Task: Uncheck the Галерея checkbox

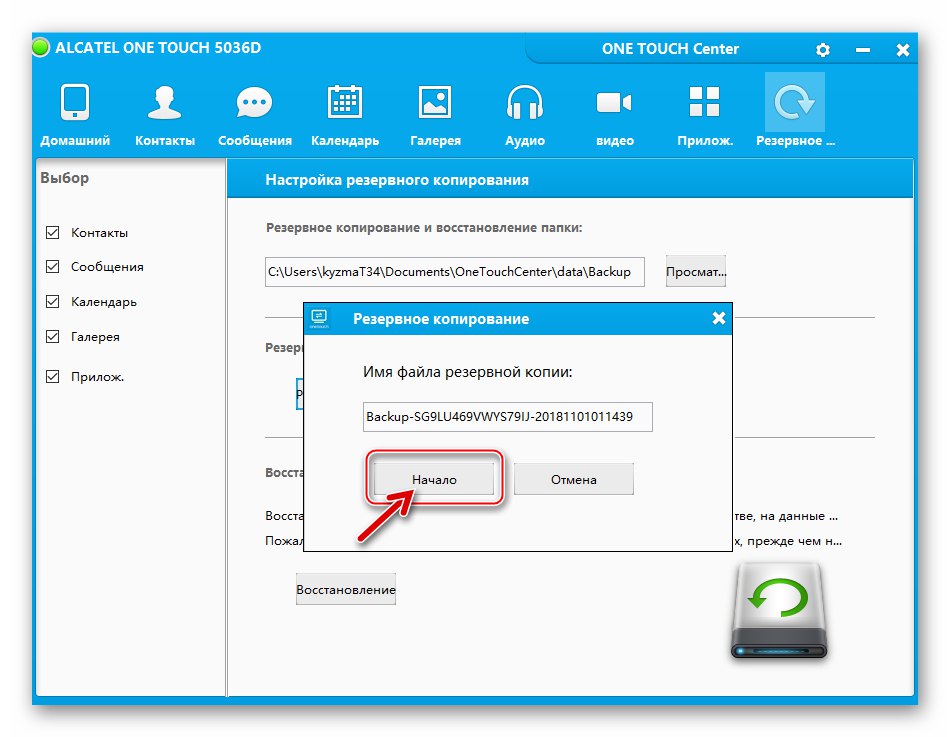Action: click(53, 336)
